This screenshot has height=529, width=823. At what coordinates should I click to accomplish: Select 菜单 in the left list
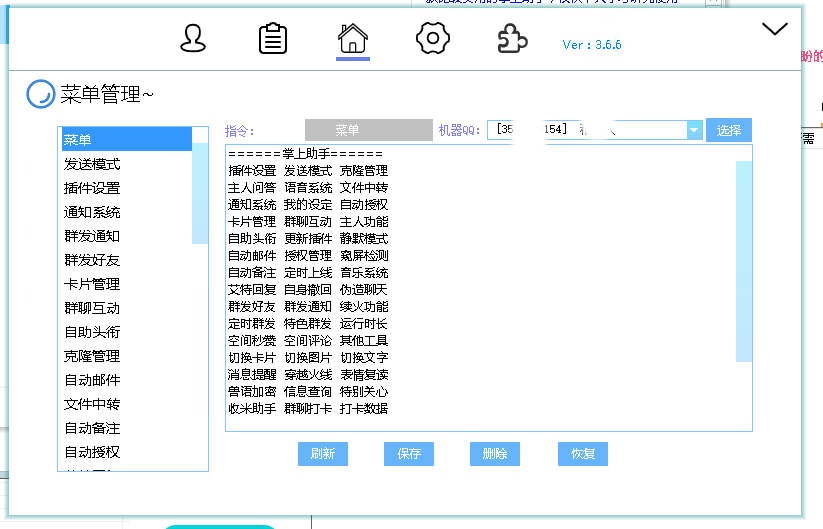(x=126, y=140)
